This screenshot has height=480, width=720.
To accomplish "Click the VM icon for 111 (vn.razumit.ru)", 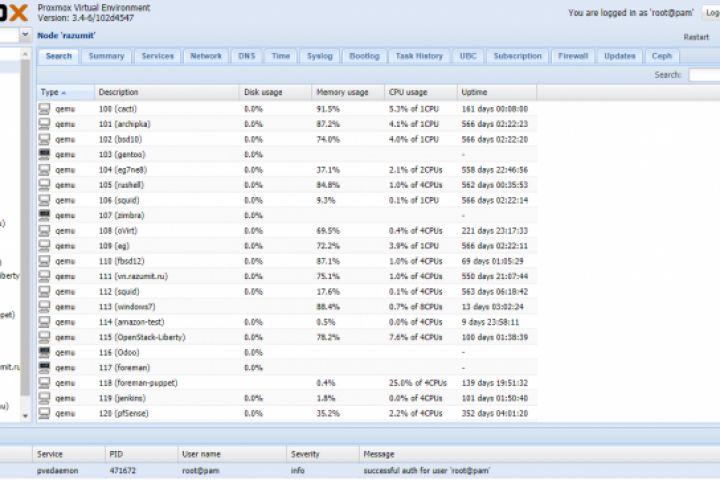I will click(x=44, y=276).
